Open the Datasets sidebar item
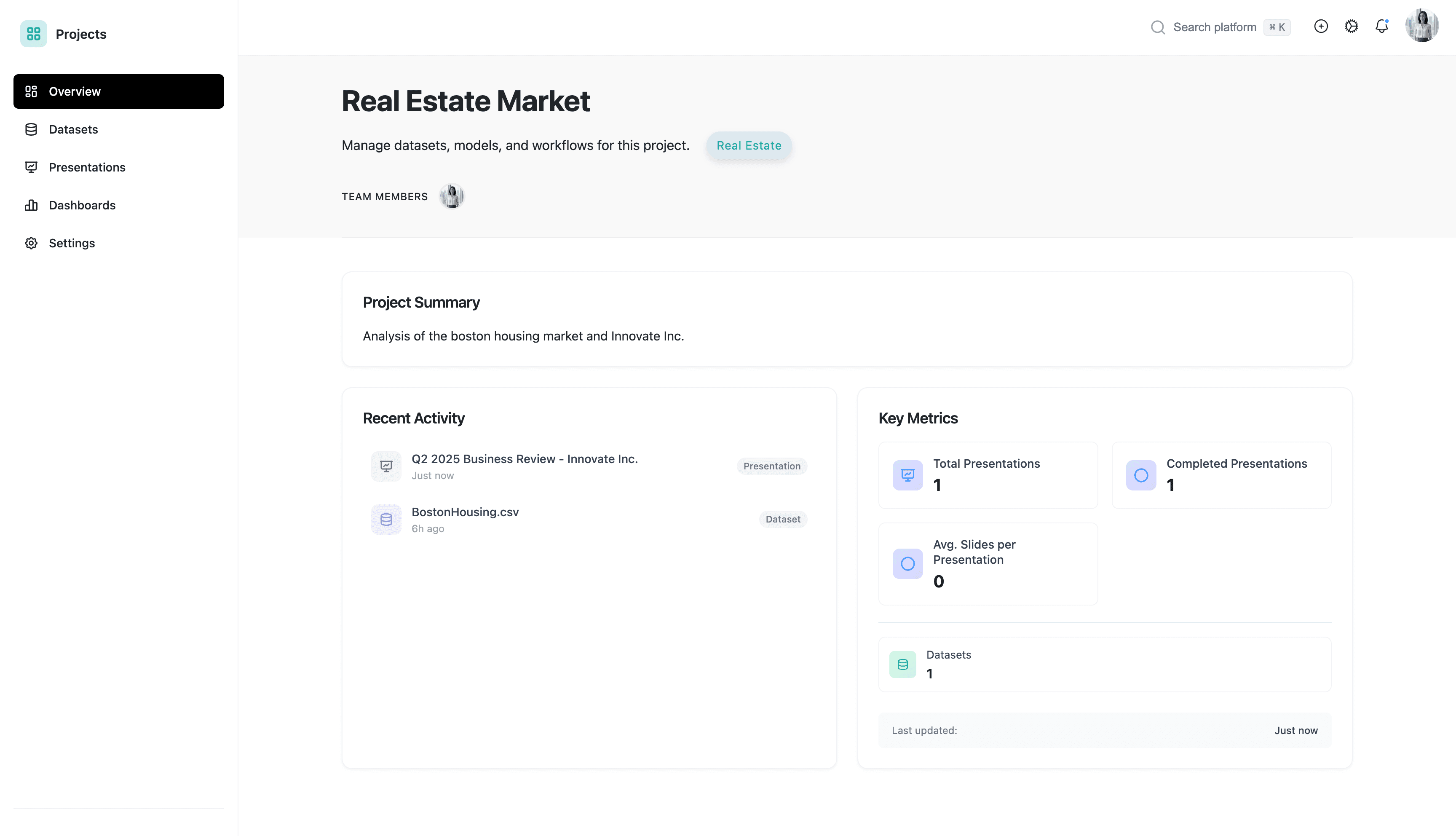 click(73, 129)
